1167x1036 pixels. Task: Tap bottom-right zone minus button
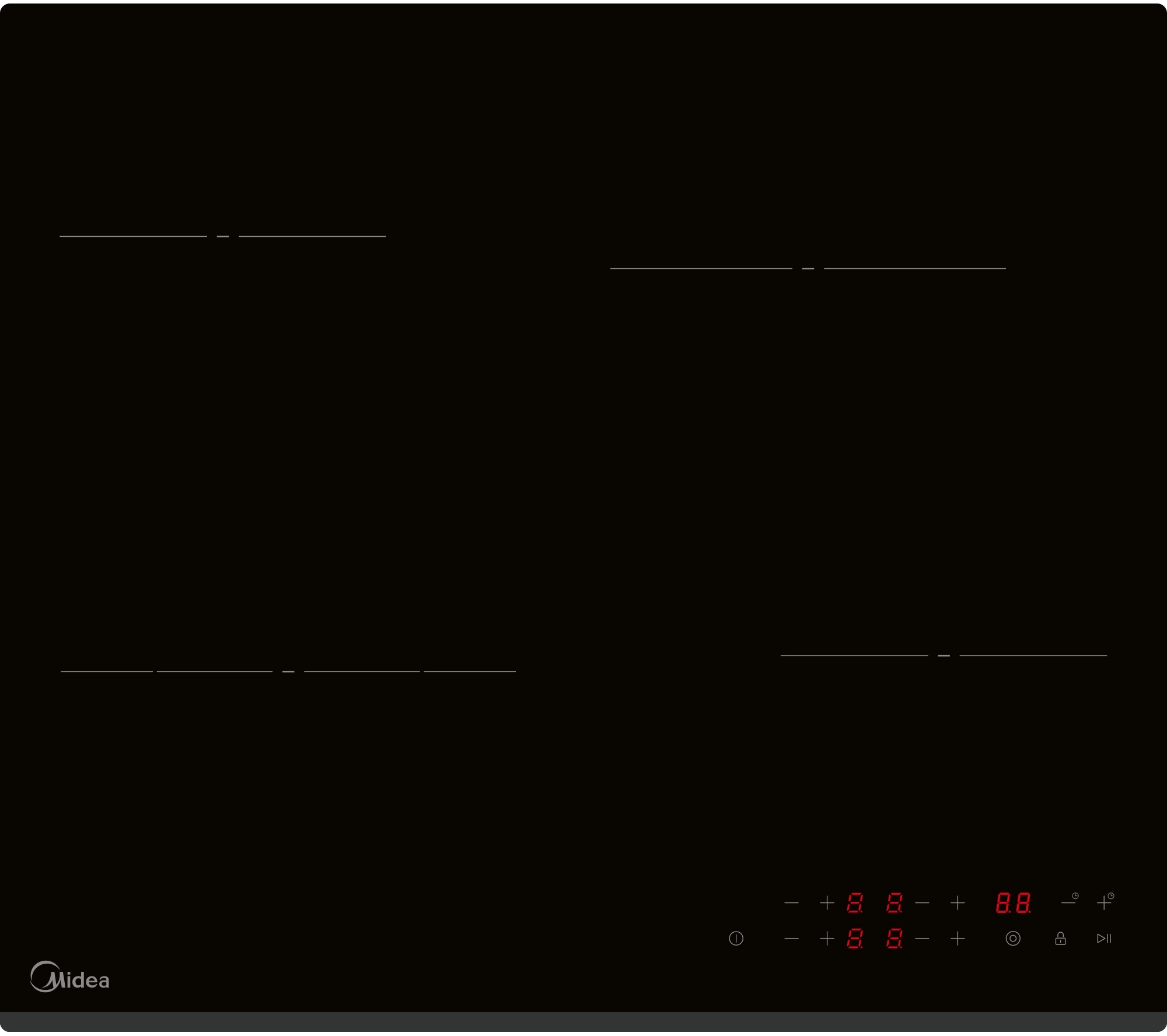pos(922,939)
